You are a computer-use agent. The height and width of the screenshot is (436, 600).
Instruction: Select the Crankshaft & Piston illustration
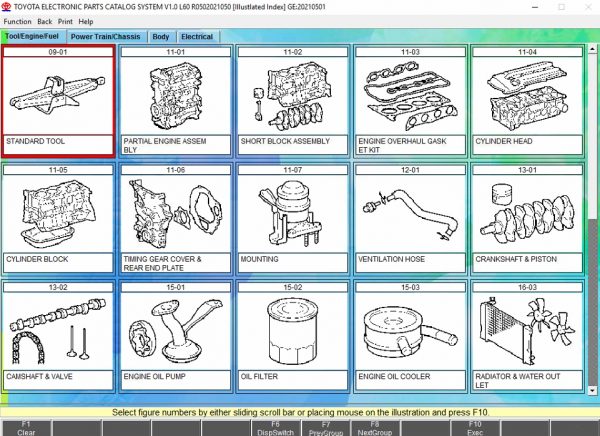point(527,214)
